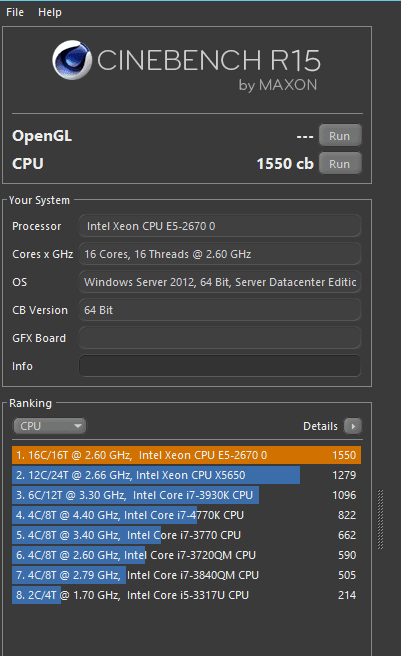Click the Cinebench sphere logo icon
This screenshot has height=656, width=401.
click(72, 60)
